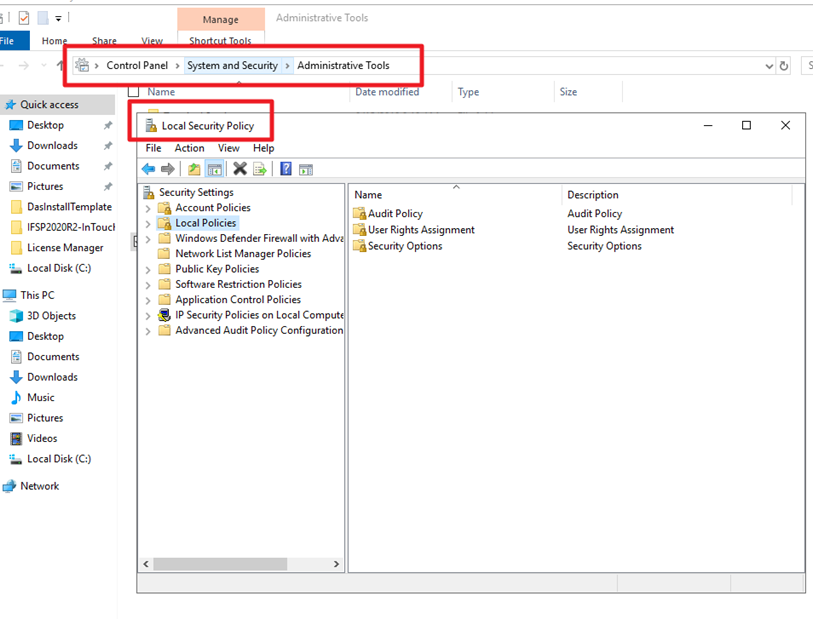Screen dimensions: 813x619
Task: Click the Forward arrow in Local Security Policy toolbar
Action: click(167, 169)
